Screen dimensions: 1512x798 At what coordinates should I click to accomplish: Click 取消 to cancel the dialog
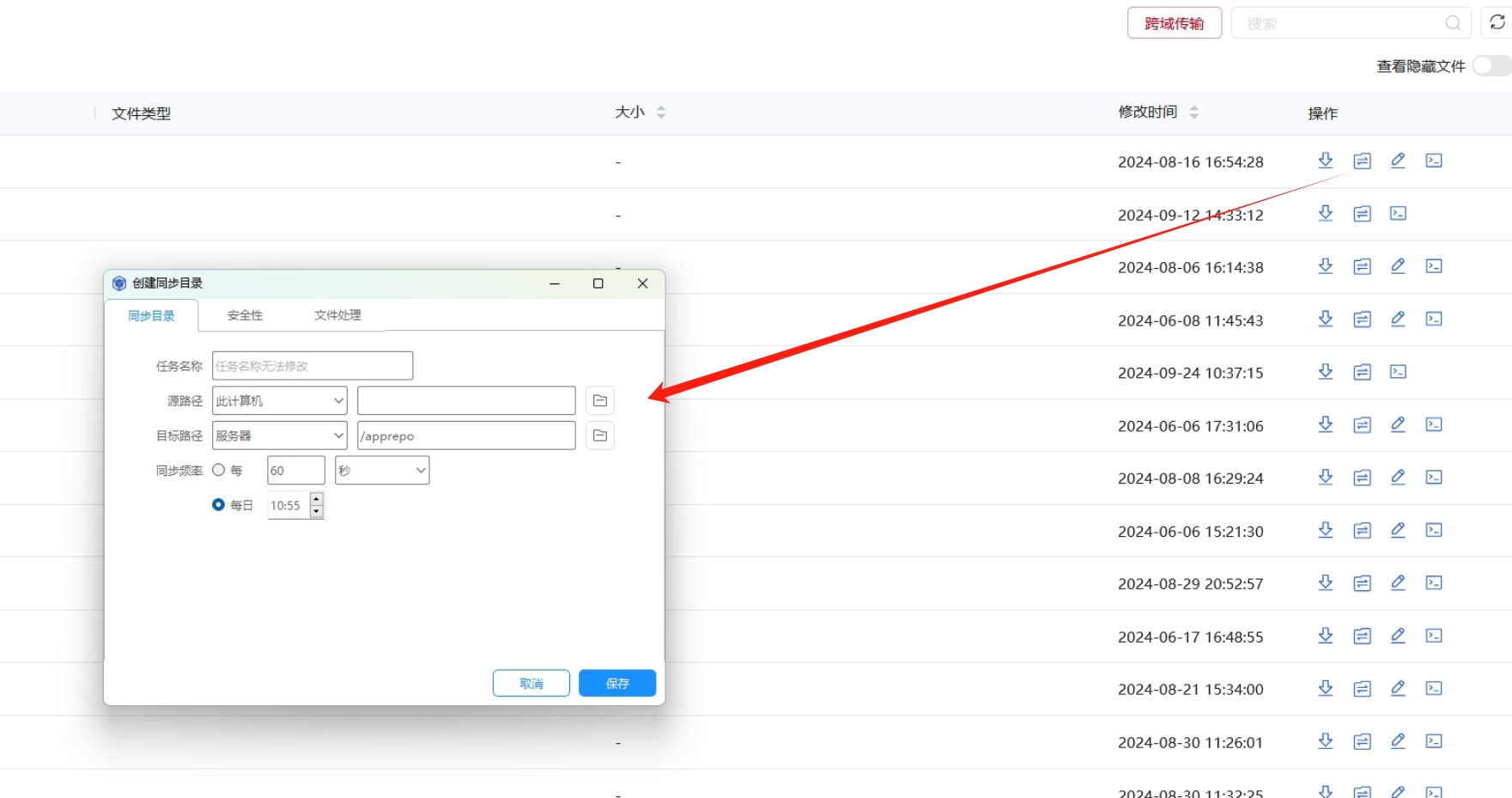(x=531, y=684)
